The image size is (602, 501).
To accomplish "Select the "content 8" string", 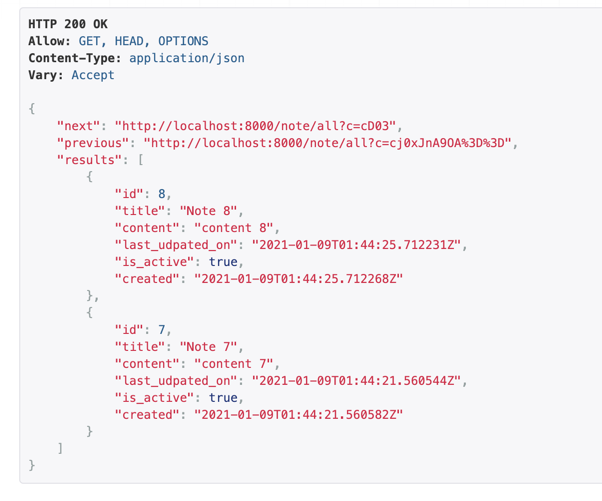I will tap(234, 228).
